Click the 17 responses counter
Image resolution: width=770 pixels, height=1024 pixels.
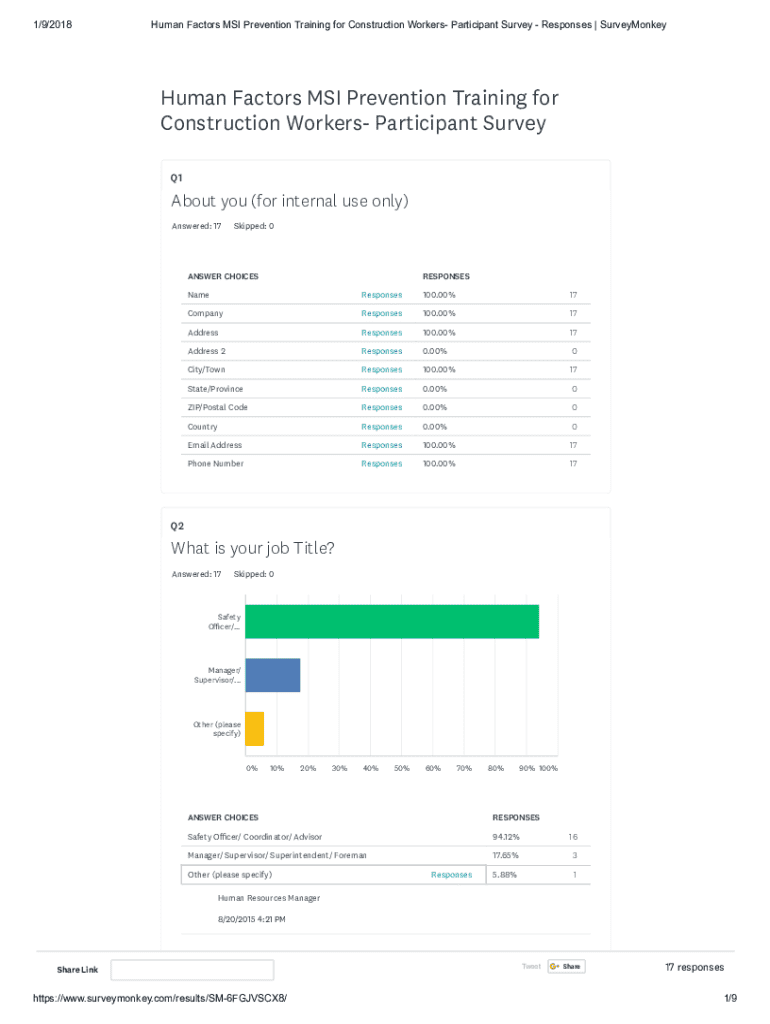pyautogui.click(x=694, y=967)
